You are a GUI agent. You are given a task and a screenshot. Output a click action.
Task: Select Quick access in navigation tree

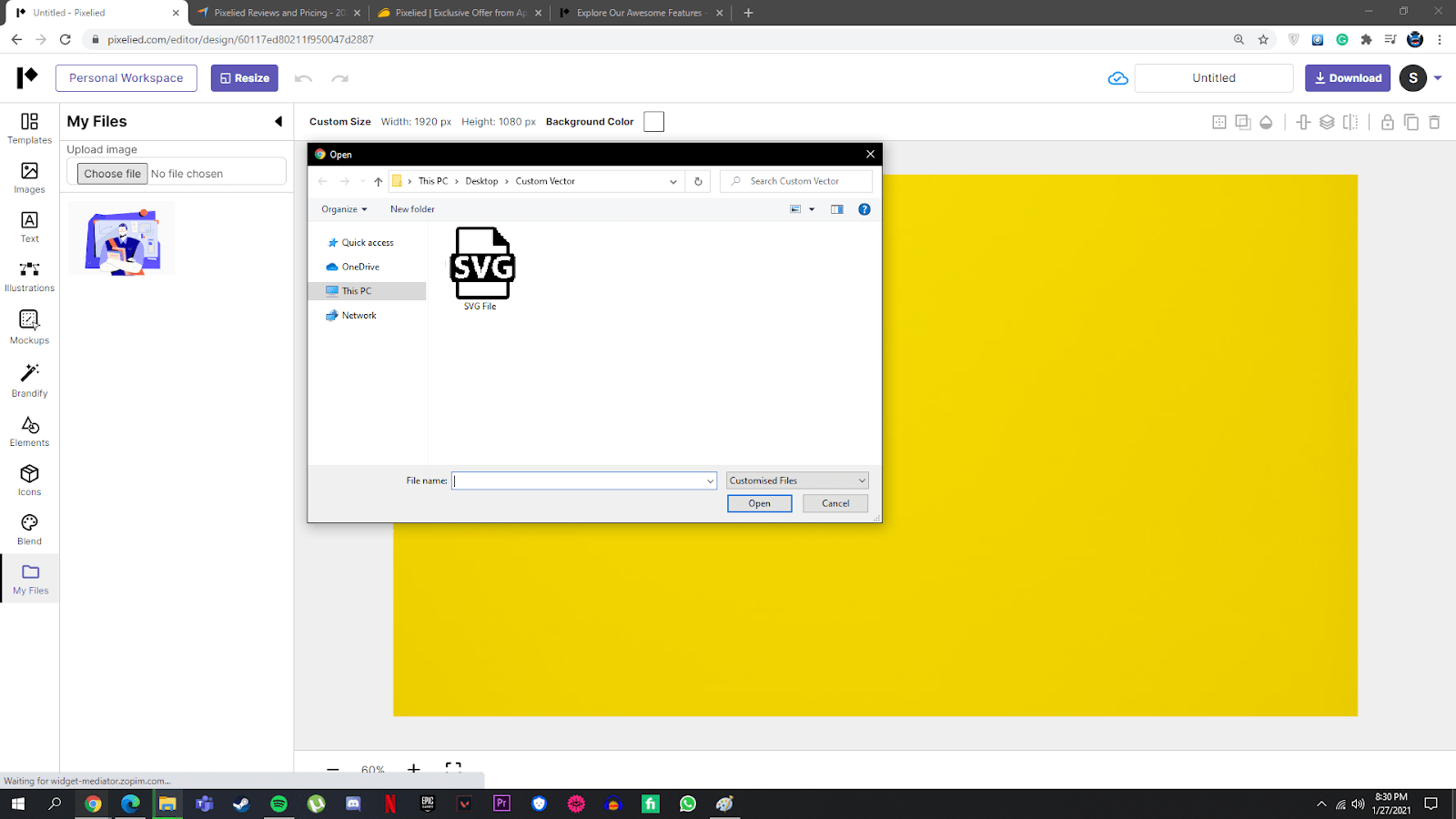point(367,243)
